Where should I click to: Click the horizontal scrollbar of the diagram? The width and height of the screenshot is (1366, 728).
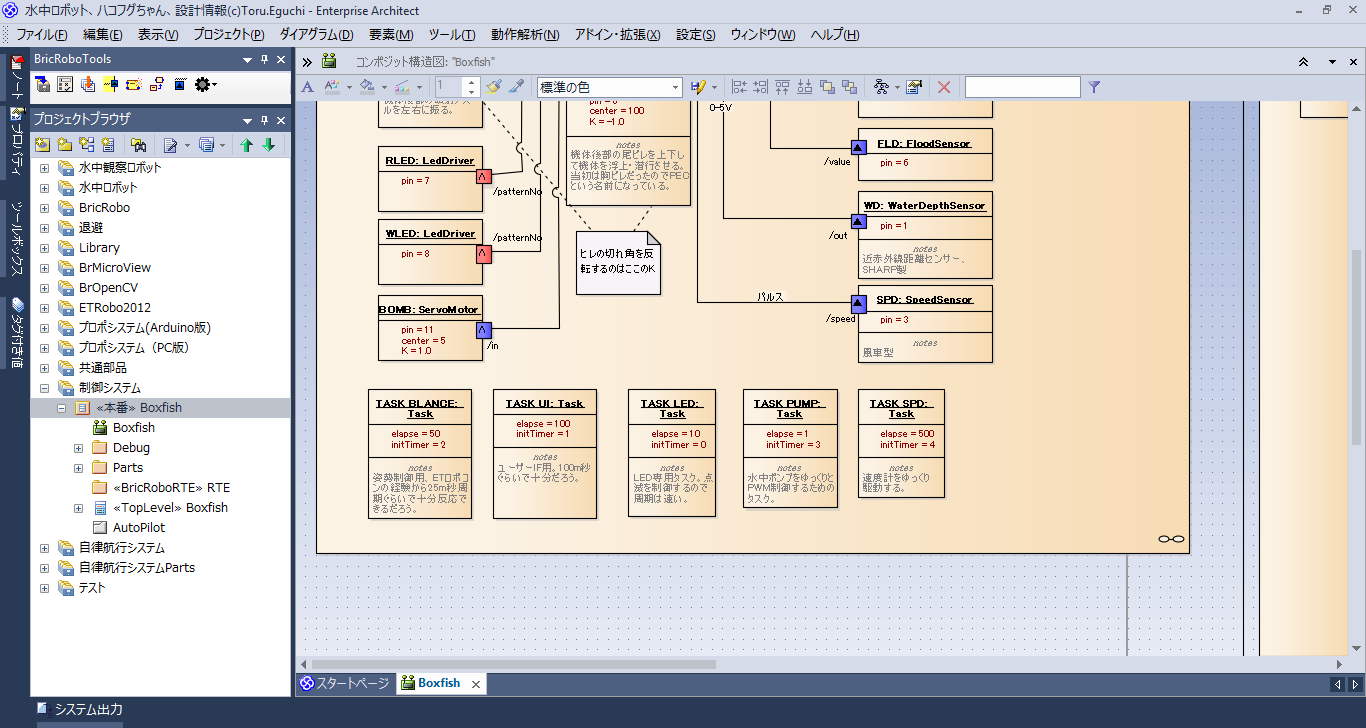(515, 664)
